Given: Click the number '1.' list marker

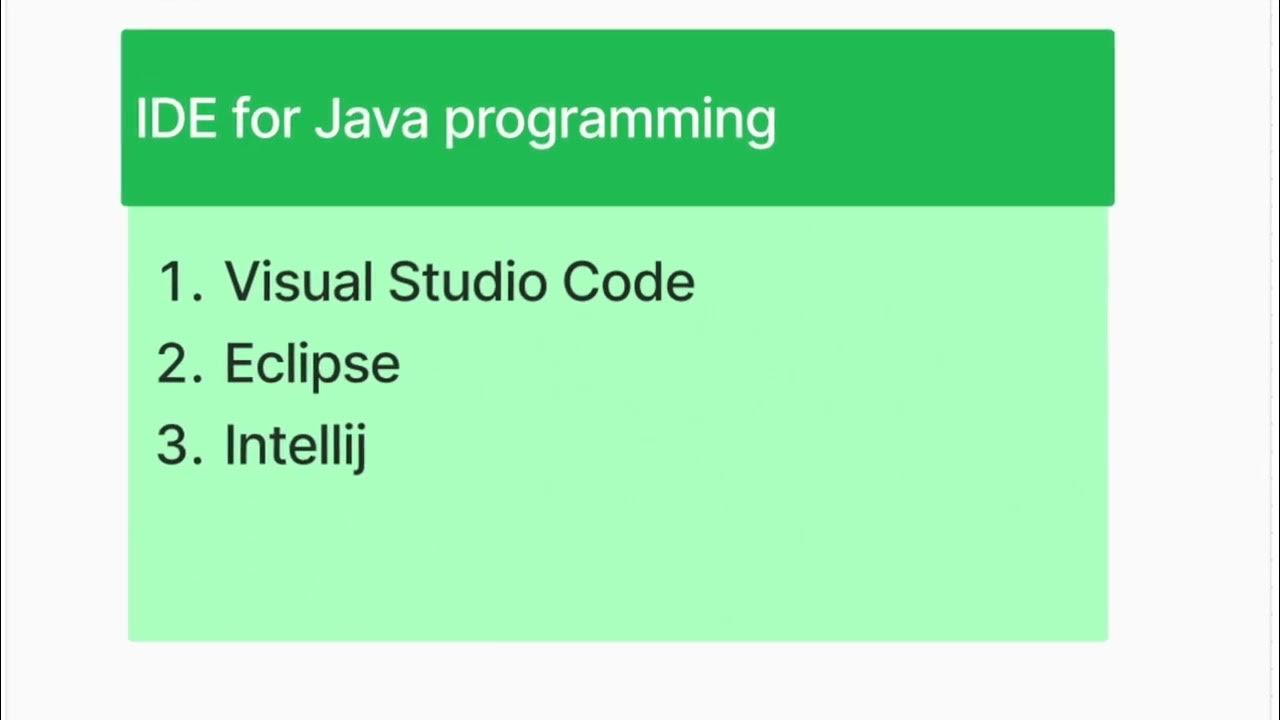Looking at the screenshot, I should pyautogui.click(x=181, y=282).
